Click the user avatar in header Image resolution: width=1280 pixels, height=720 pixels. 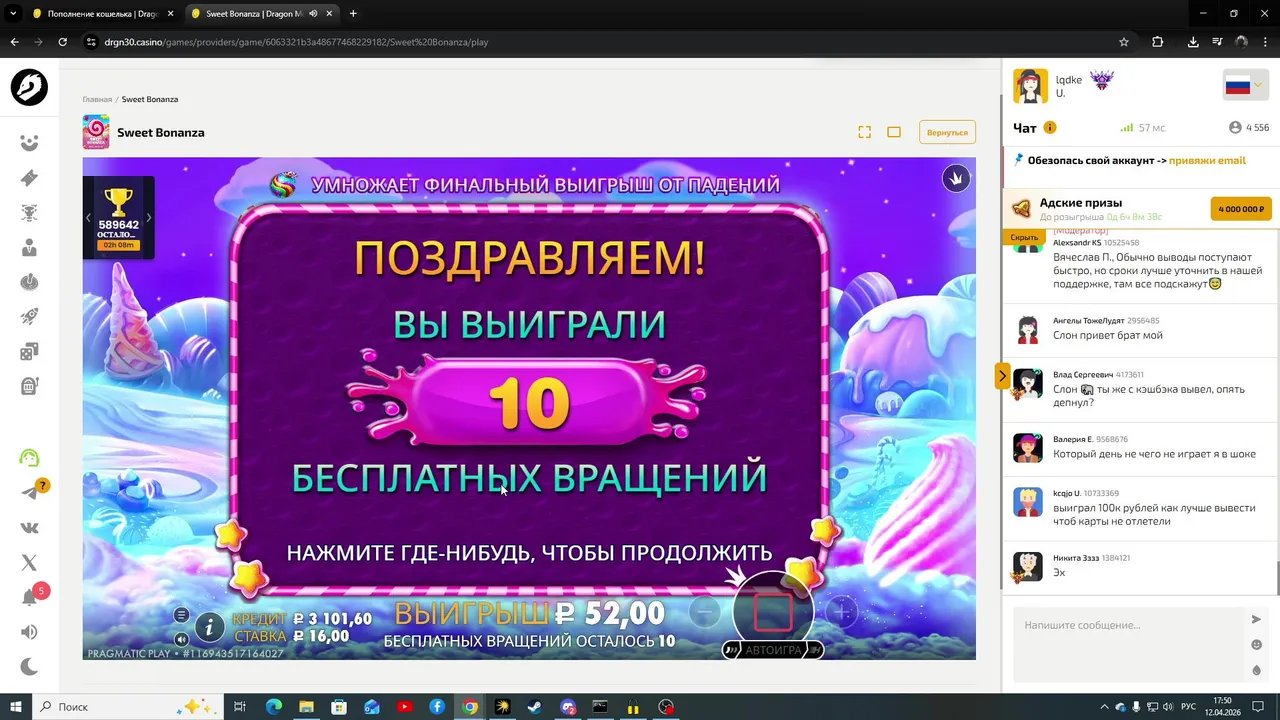[1030, 86]
